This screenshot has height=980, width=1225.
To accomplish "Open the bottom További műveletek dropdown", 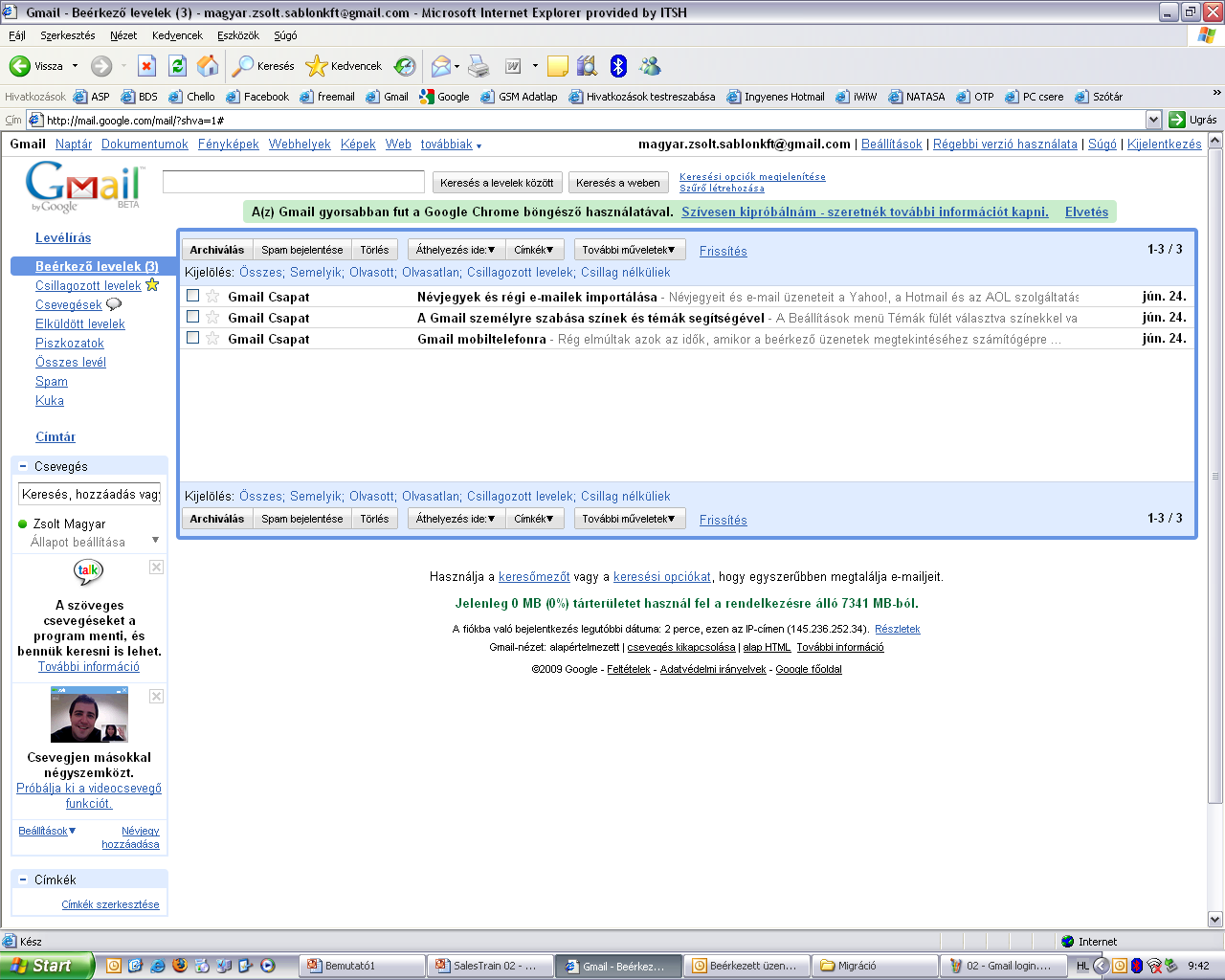I will pyautogui.click(x=630, y=519).
